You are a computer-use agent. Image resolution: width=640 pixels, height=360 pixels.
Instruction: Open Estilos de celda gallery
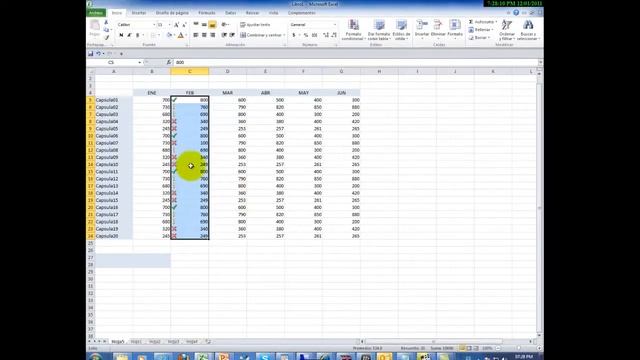[401, 30]
